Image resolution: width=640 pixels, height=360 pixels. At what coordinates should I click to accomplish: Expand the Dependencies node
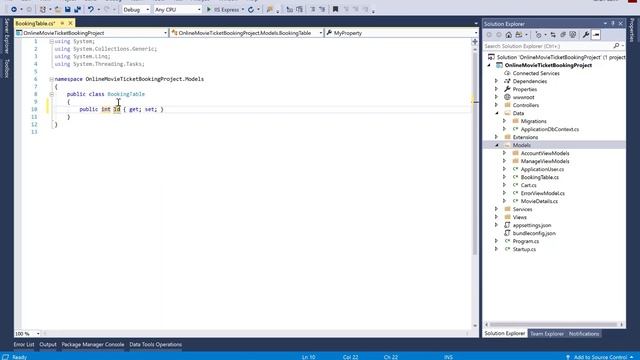point(496,81)
